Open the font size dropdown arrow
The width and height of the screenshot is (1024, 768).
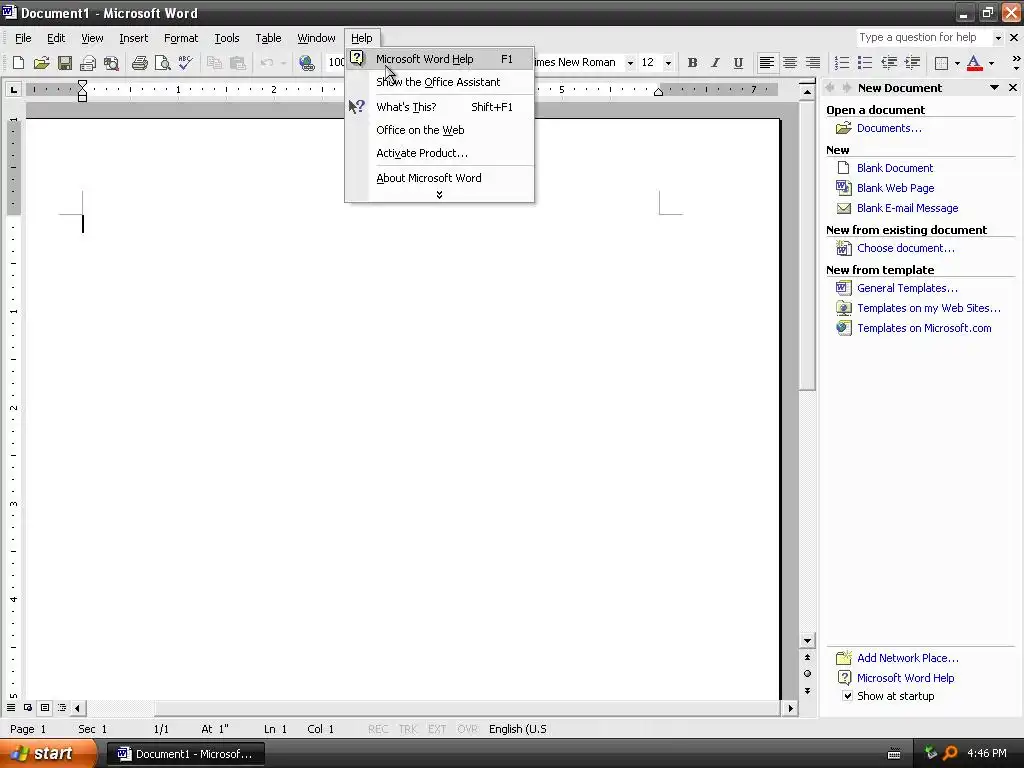point(668,63)
